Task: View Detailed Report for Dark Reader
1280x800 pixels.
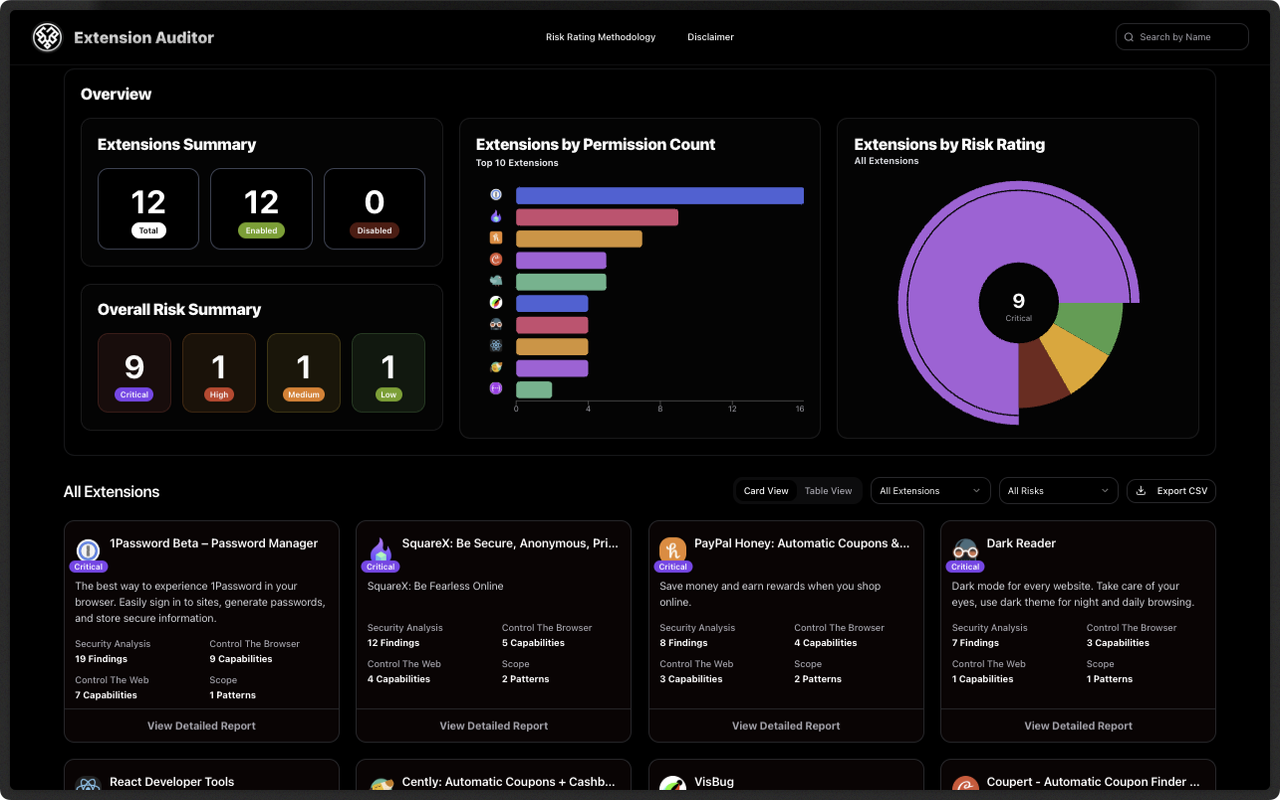Action: pyautogui.click(x=1078, y=726)
